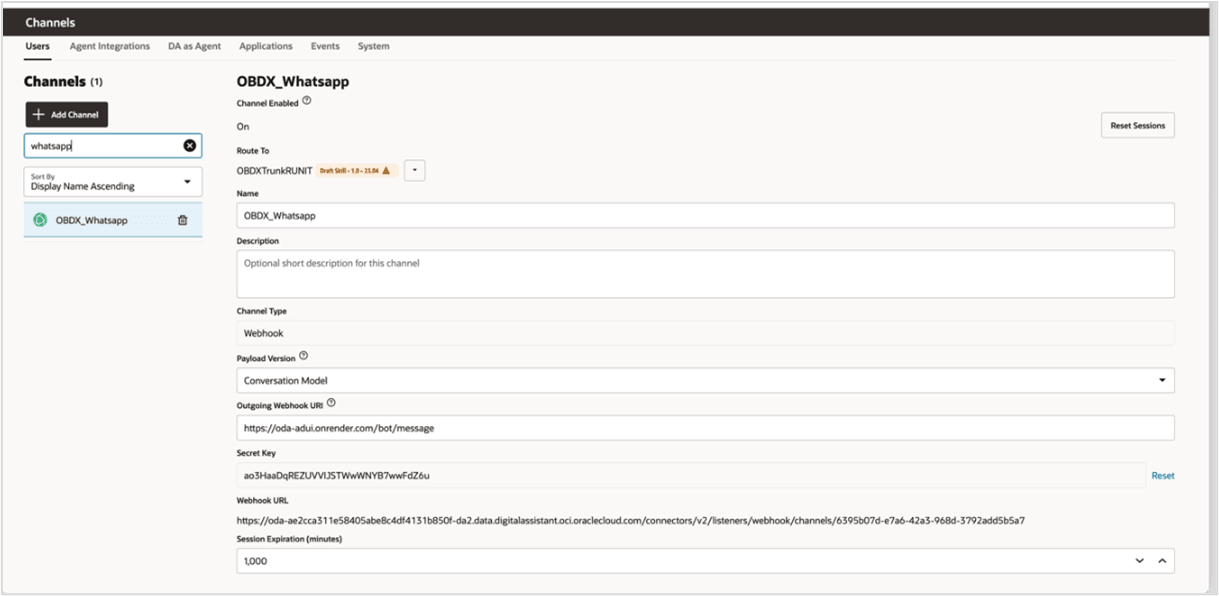
Task: Select the Outgoing Webhook URI input field
Action: (x=705, y=428)
